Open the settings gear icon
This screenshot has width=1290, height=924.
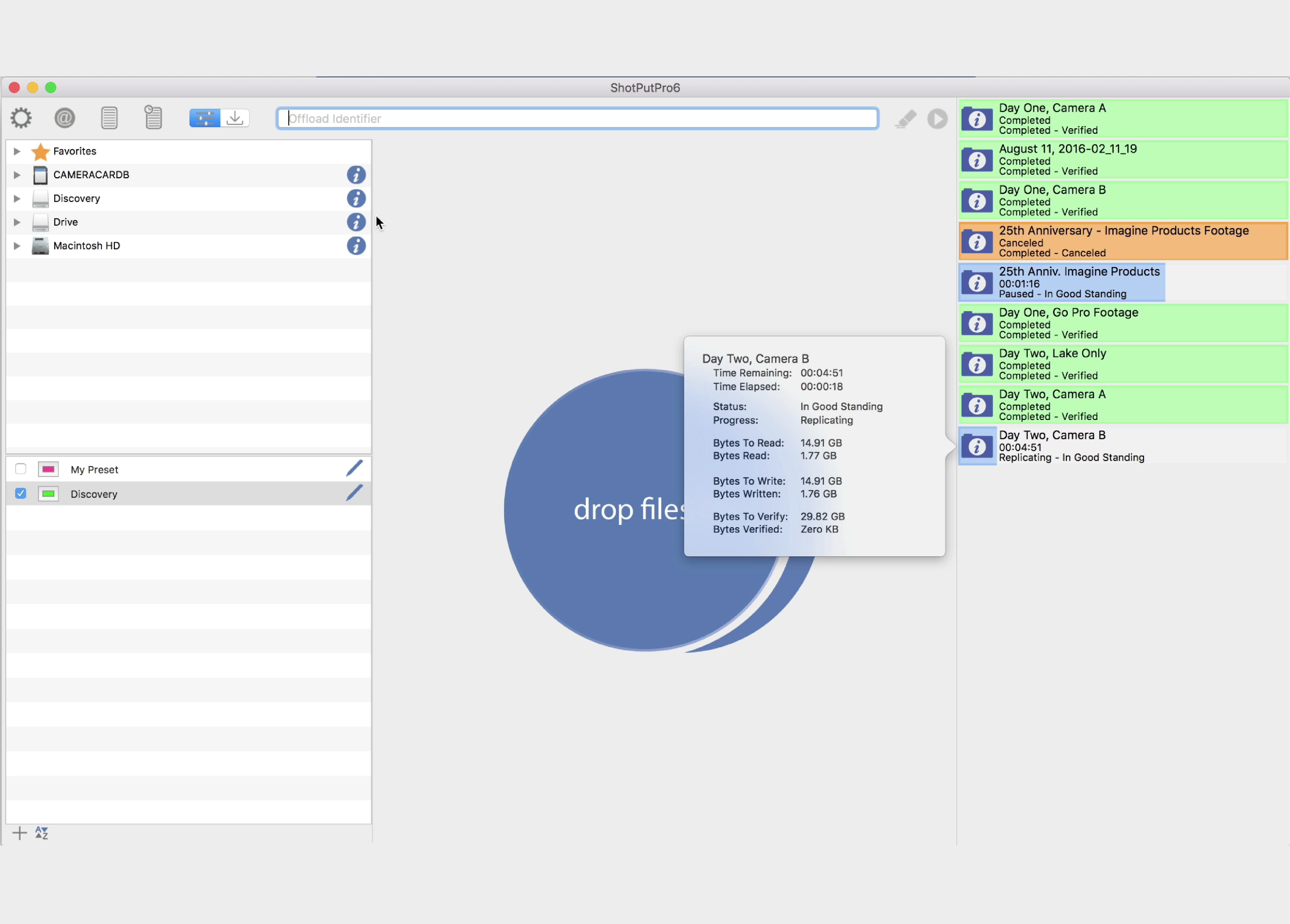(21, 118)
